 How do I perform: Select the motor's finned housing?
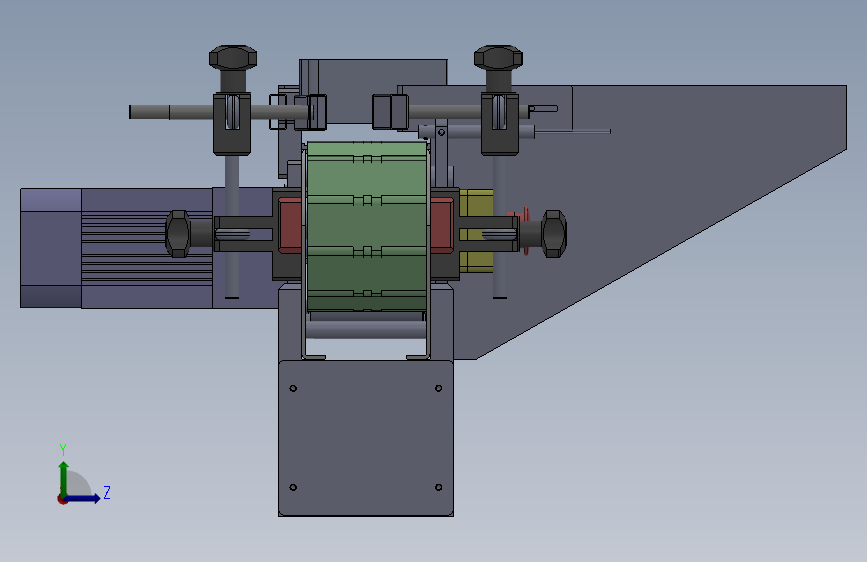pos(147,248)
